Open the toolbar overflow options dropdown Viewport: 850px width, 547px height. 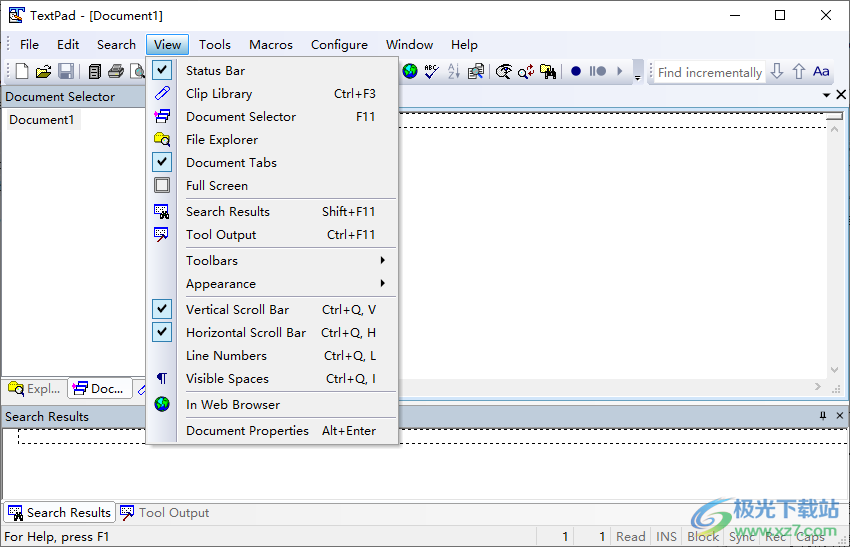coord(638,72)
